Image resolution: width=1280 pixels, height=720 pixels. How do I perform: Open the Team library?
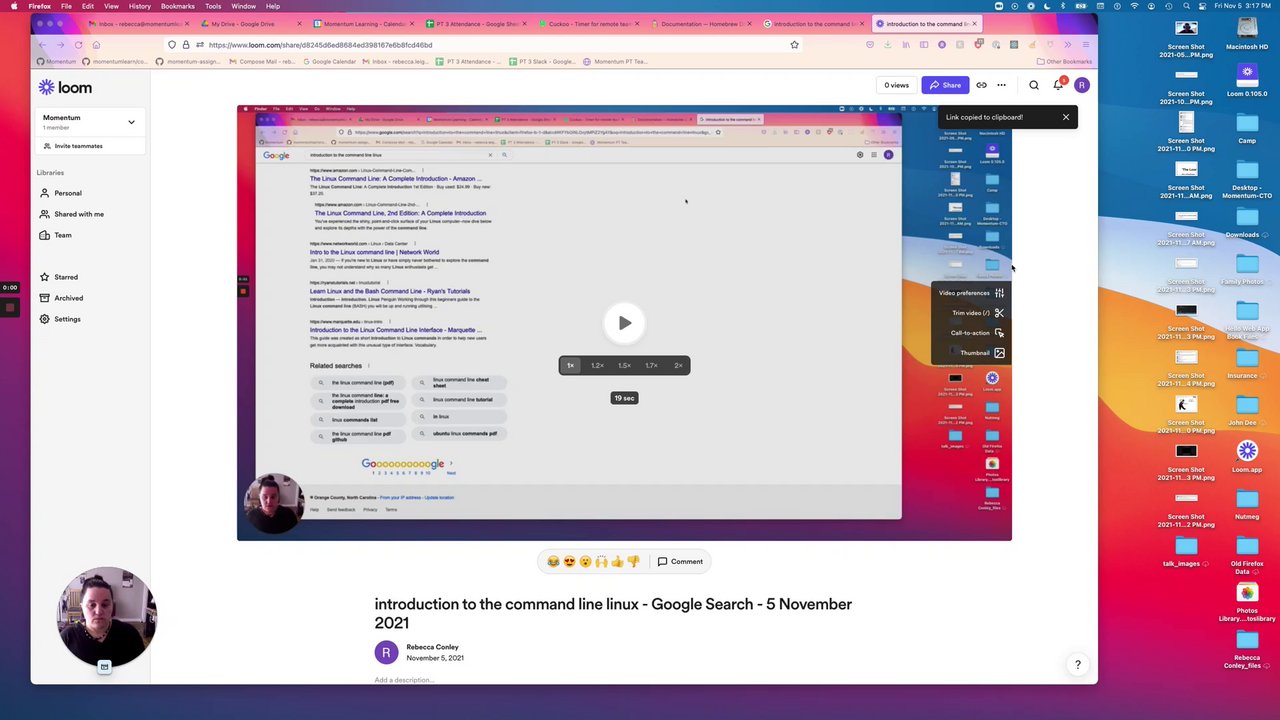click(55, 235)
